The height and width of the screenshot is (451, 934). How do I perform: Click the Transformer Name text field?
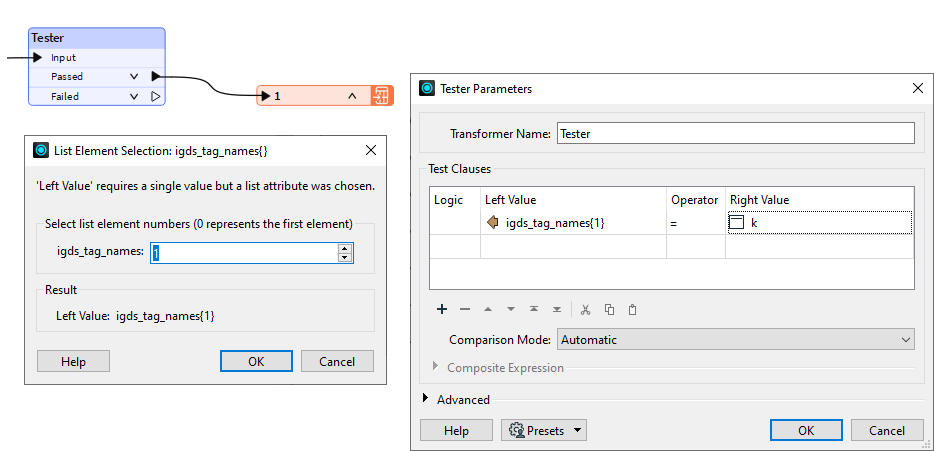[735, 133]
